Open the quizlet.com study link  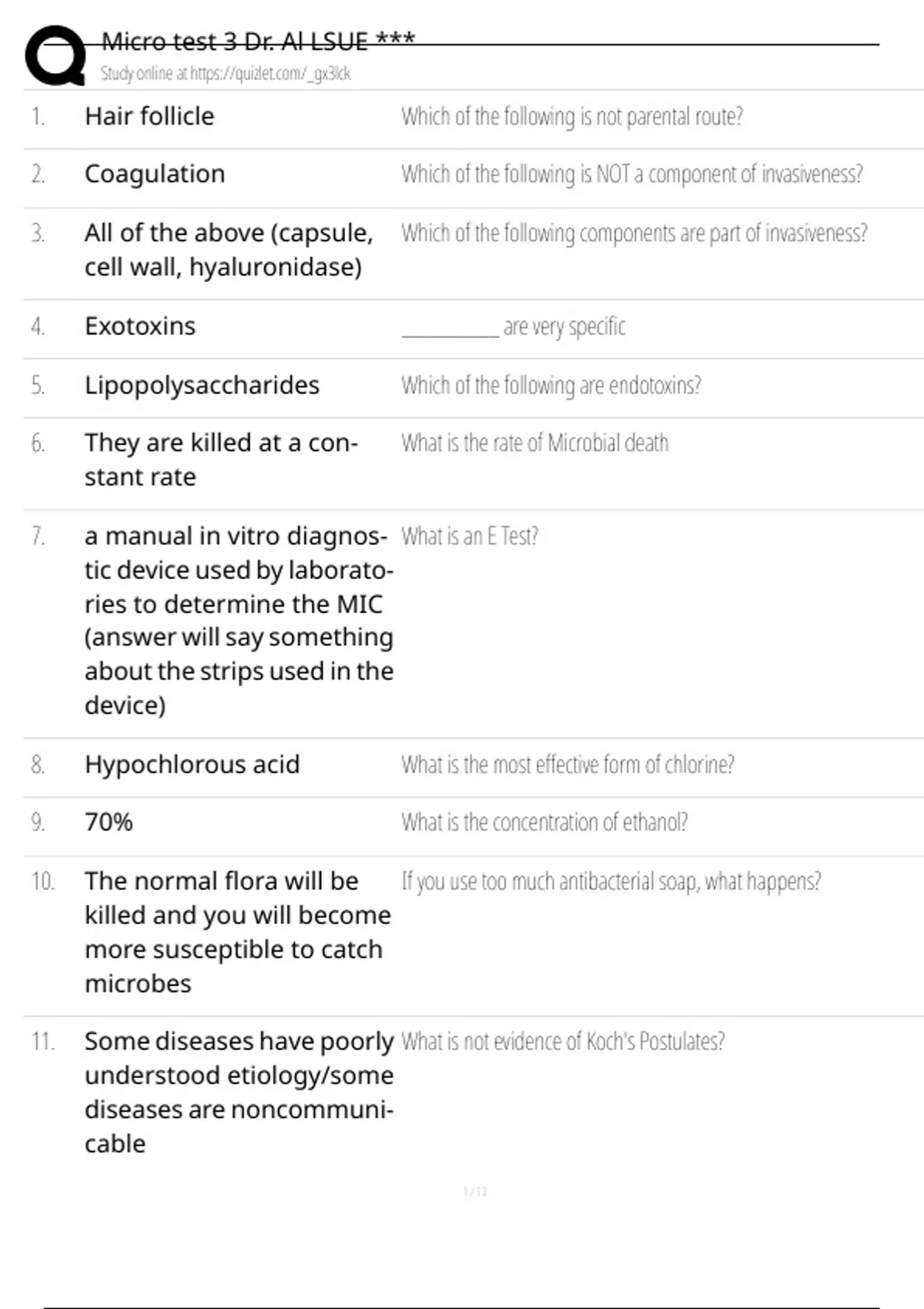(x=225, y=74)
